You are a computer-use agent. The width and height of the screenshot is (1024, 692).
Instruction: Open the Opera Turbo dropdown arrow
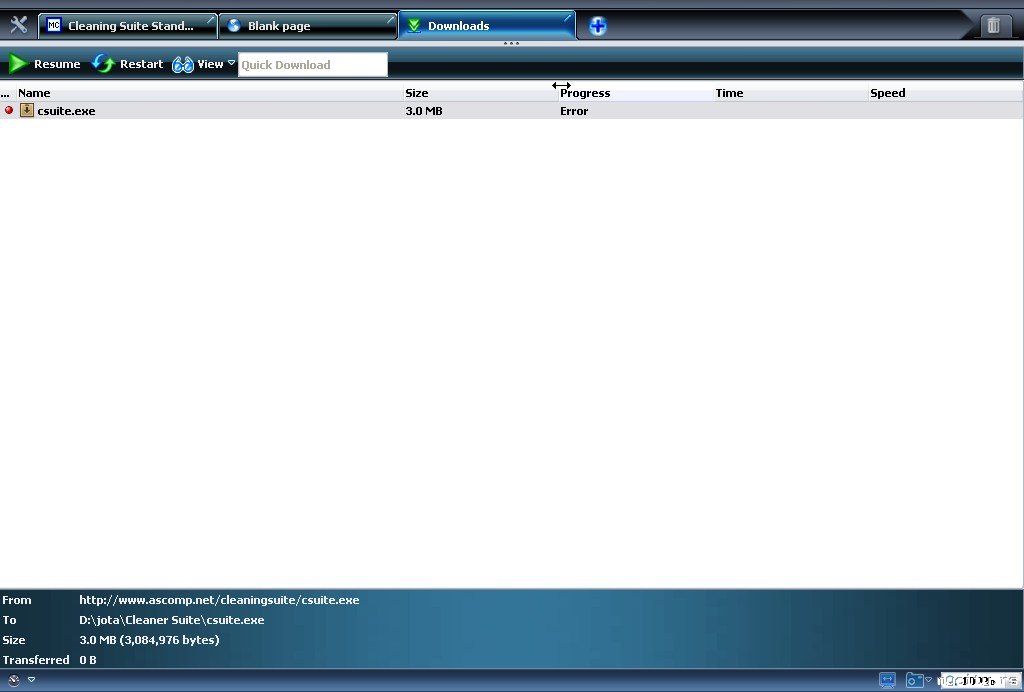(31, 680)
